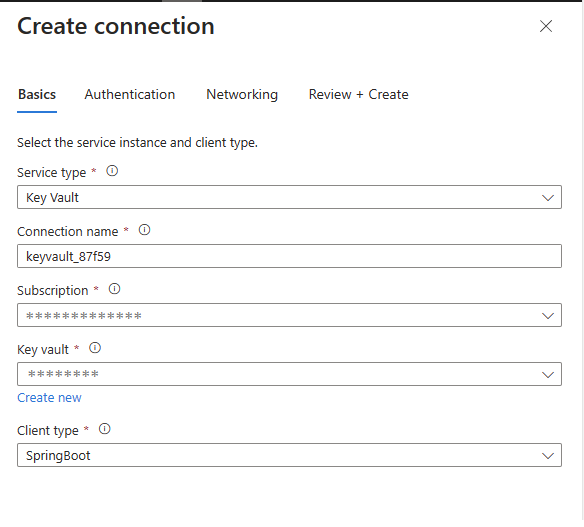This screenshot has height=527, width=584.
Task: Click the Create new key vault link
Action: [x=49, y=398]
